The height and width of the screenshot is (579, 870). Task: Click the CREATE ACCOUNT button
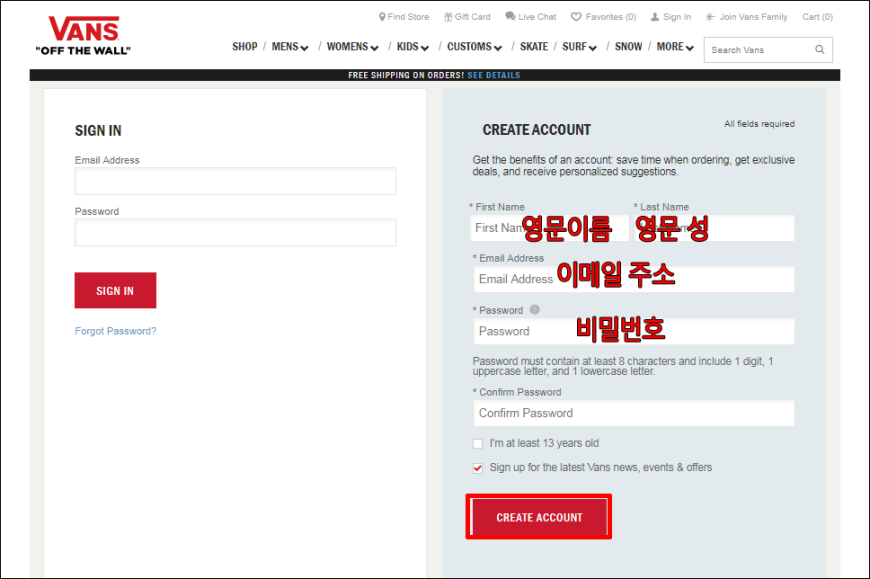coord(539,517)
